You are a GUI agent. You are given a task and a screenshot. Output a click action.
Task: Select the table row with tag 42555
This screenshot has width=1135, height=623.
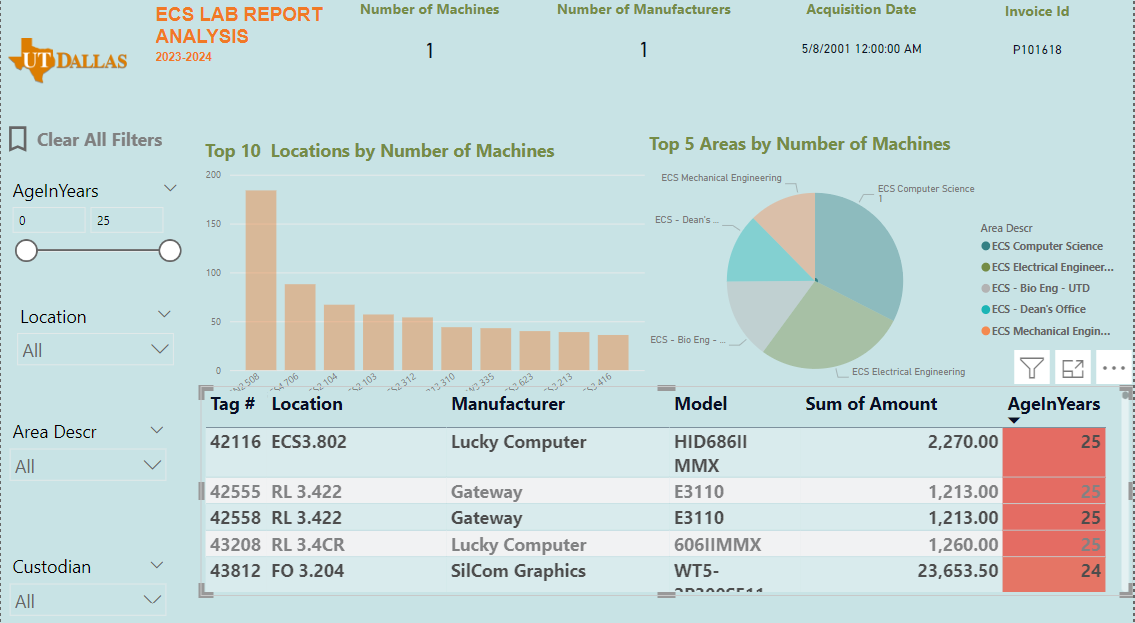(655, 491)
